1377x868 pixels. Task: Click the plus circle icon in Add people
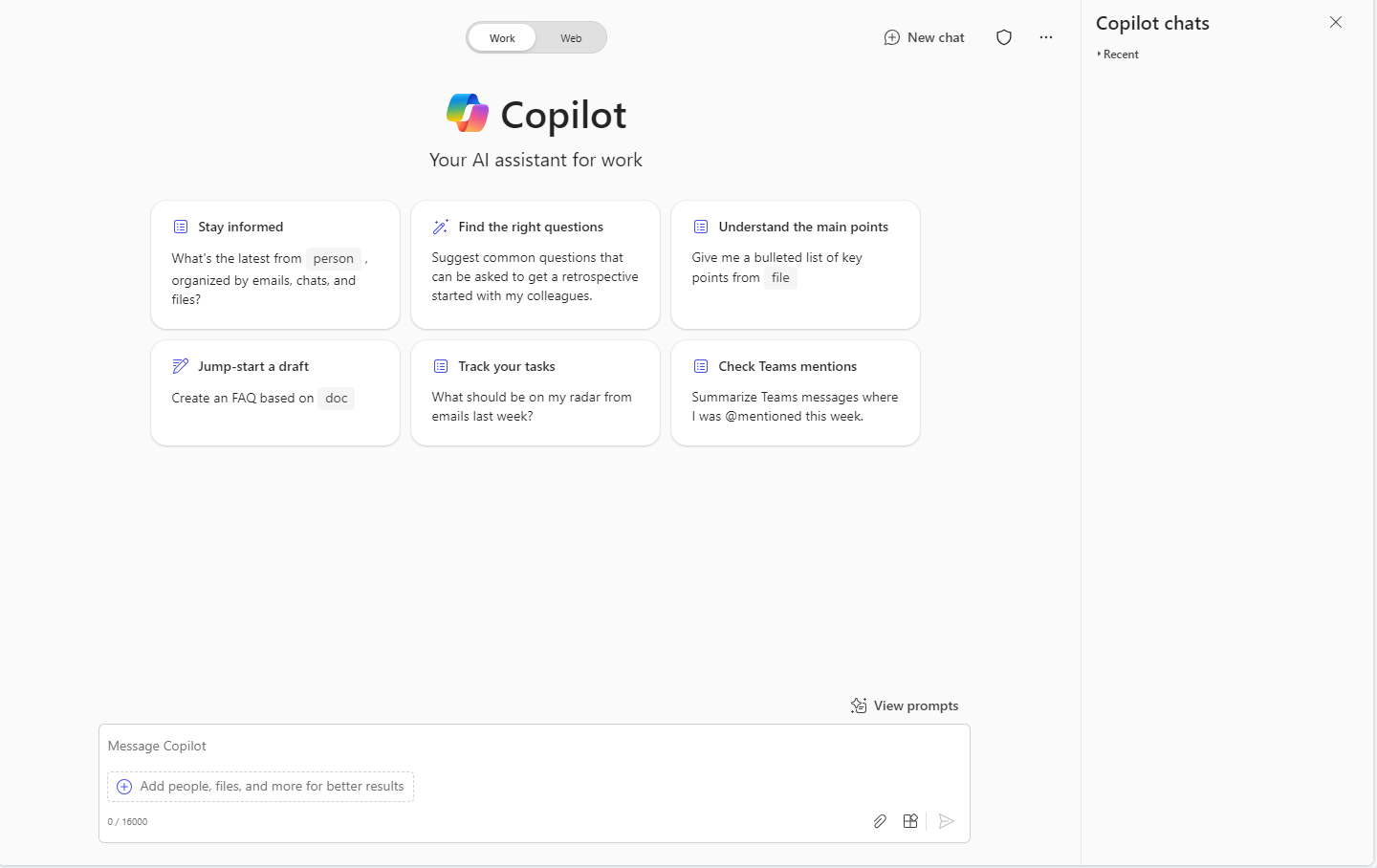coord(124,787)
